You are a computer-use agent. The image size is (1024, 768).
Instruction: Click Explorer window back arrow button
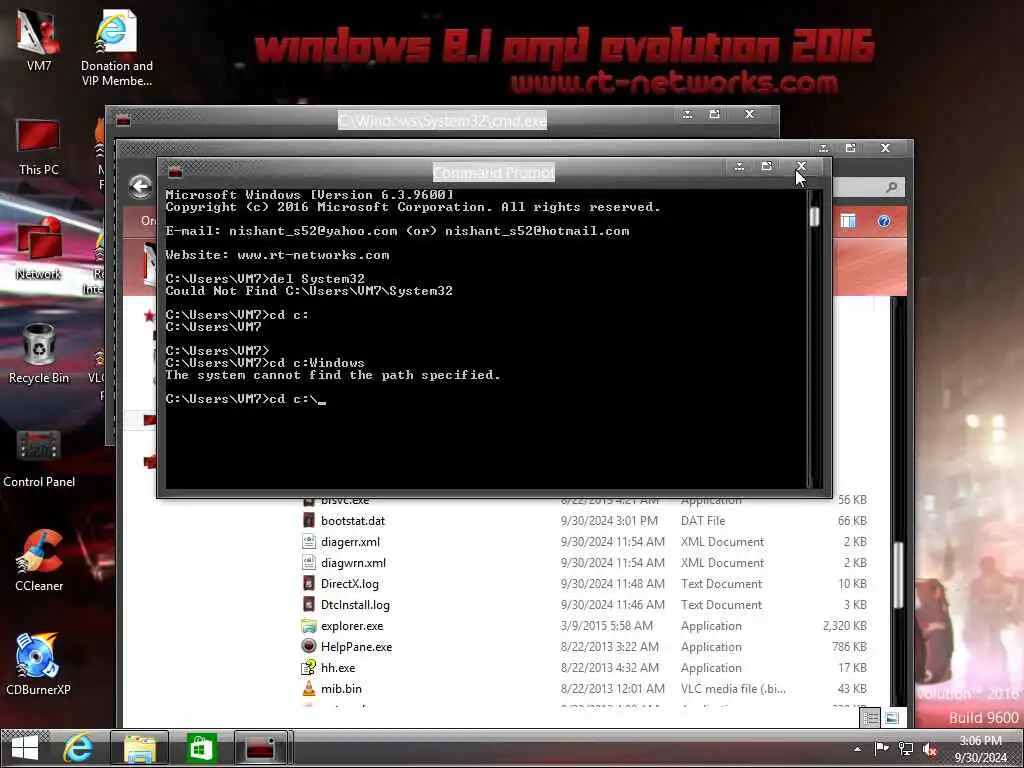point(140,187)
